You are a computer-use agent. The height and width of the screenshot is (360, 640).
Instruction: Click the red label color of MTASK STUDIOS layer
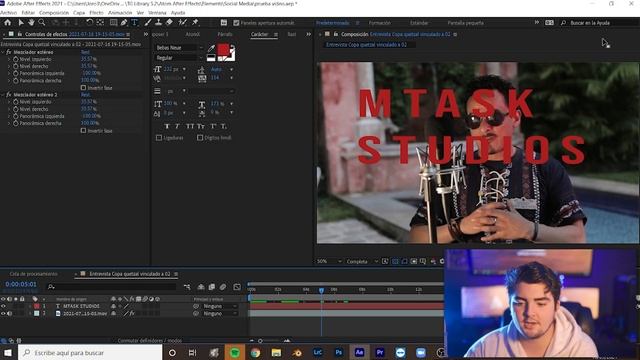tap(37, 306)
